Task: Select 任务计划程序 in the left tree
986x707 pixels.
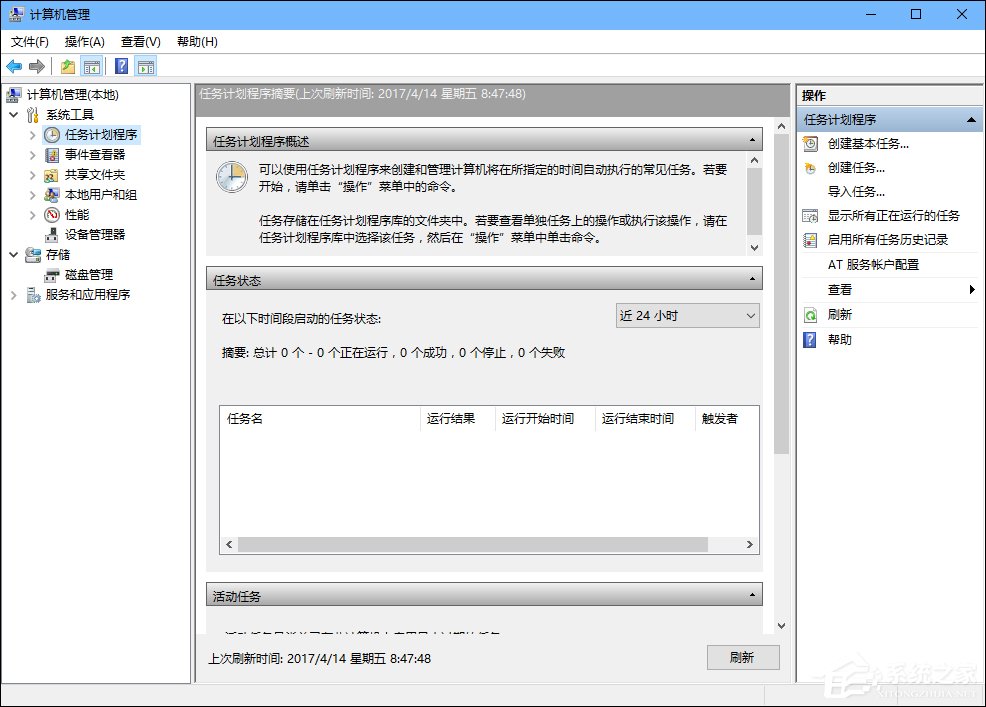Action: coord(101,134)
